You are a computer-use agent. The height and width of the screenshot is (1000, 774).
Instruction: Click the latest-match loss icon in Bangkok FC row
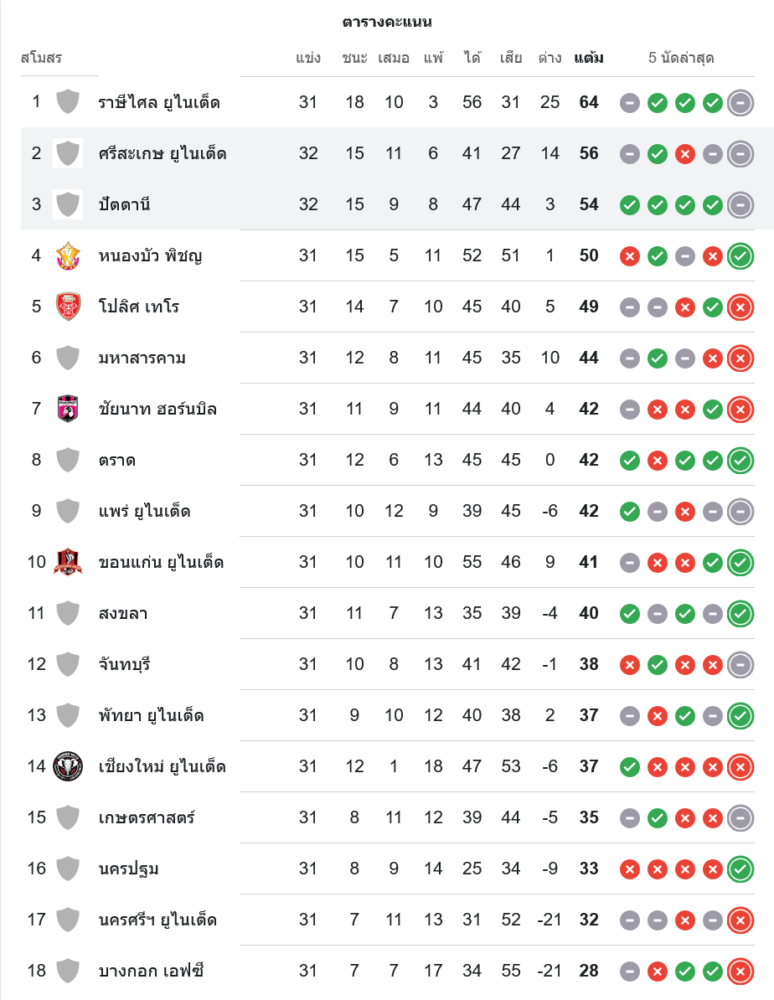[740, 971]
